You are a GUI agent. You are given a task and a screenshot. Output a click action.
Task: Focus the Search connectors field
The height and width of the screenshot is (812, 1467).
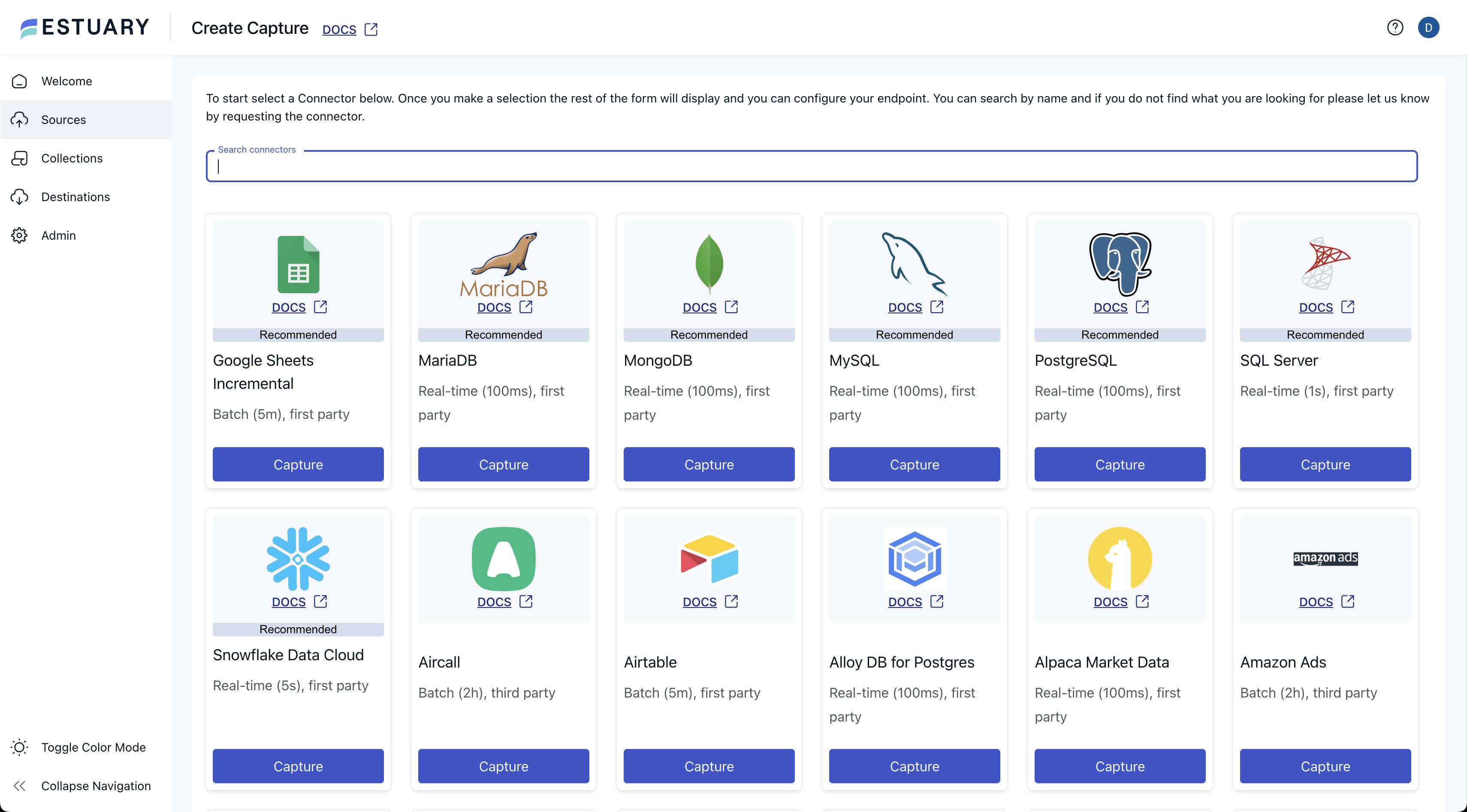(811, 166)
